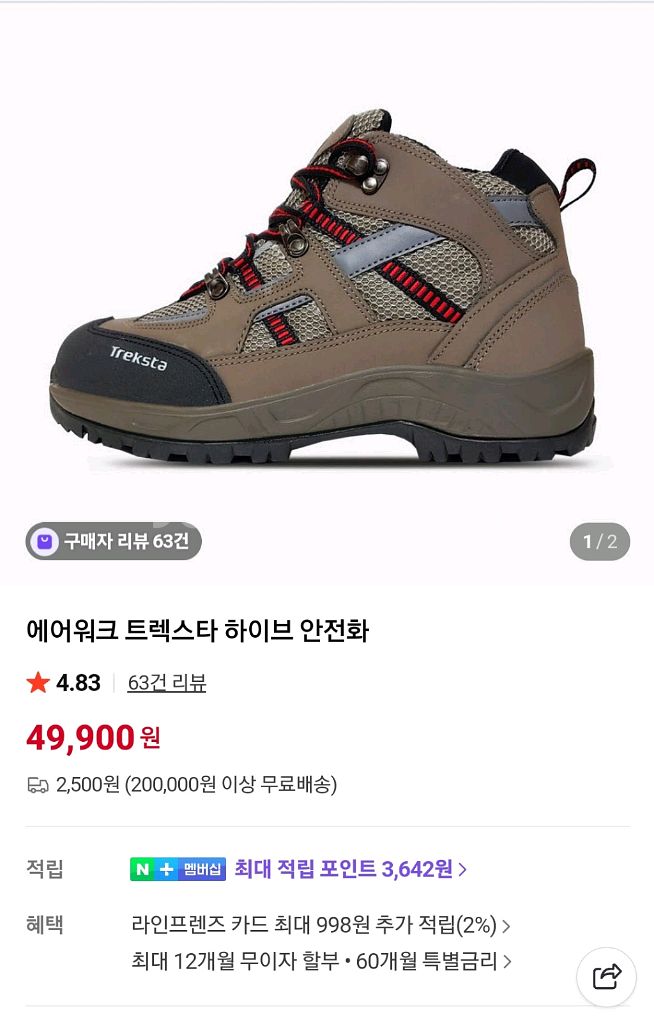The height and width of the screenshot is (1024, 654).
Task: Tap the 적립 row label
Action: tap(44, 869)
